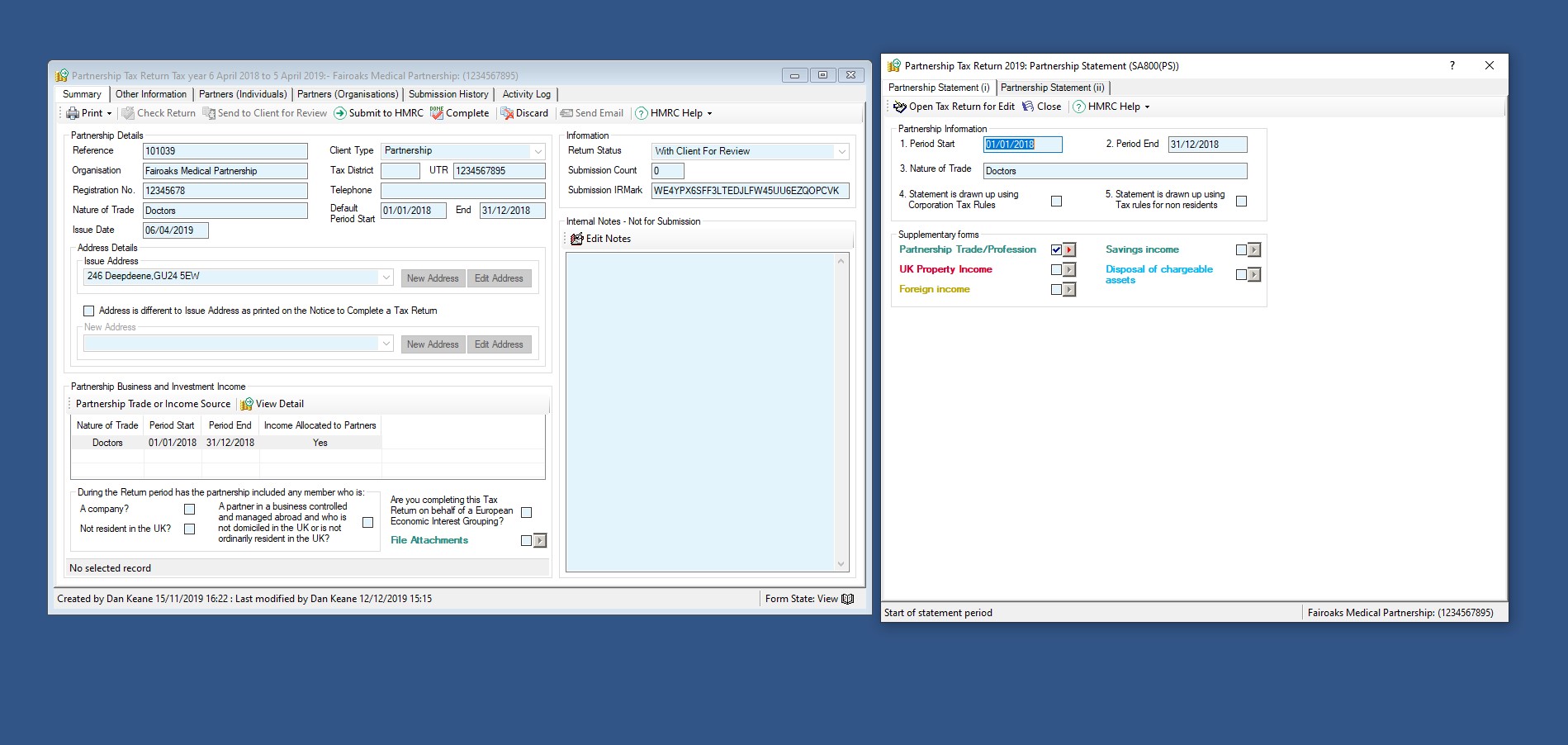Open File Attachments arrow button
Screen dimensions: 1568x745
click(540, 541)
